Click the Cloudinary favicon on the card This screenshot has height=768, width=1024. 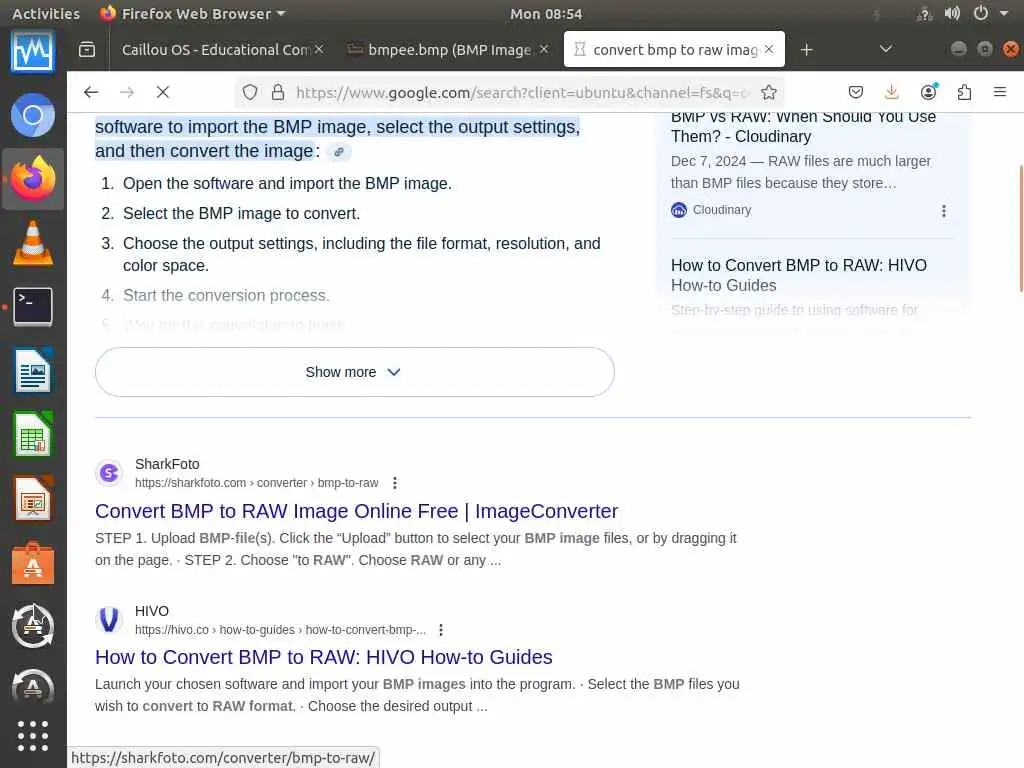coord(679,210)
